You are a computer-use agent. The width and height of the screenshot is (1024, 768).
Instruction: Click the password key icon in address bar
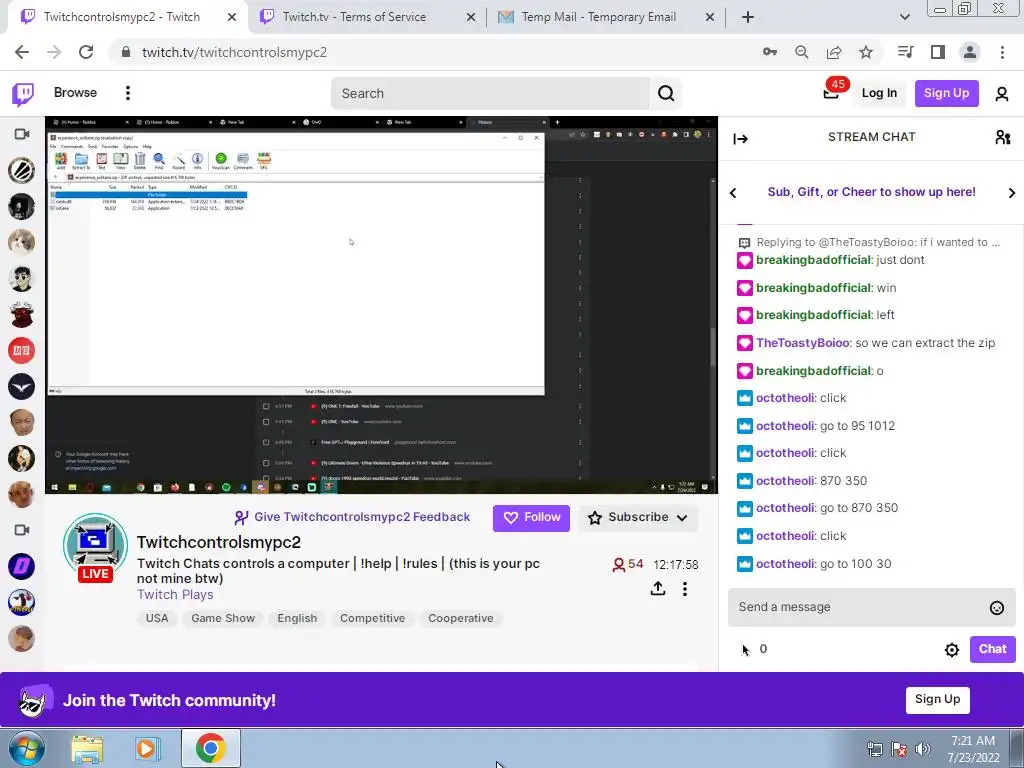click(769, 52)
